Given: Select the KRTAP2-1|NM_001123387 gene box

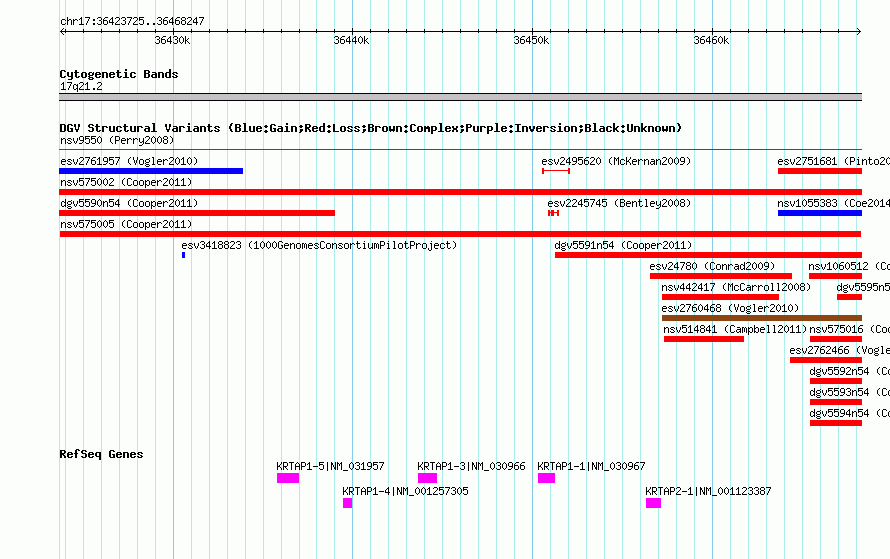Looking at the screenshot, I should (x=653, y=503).
